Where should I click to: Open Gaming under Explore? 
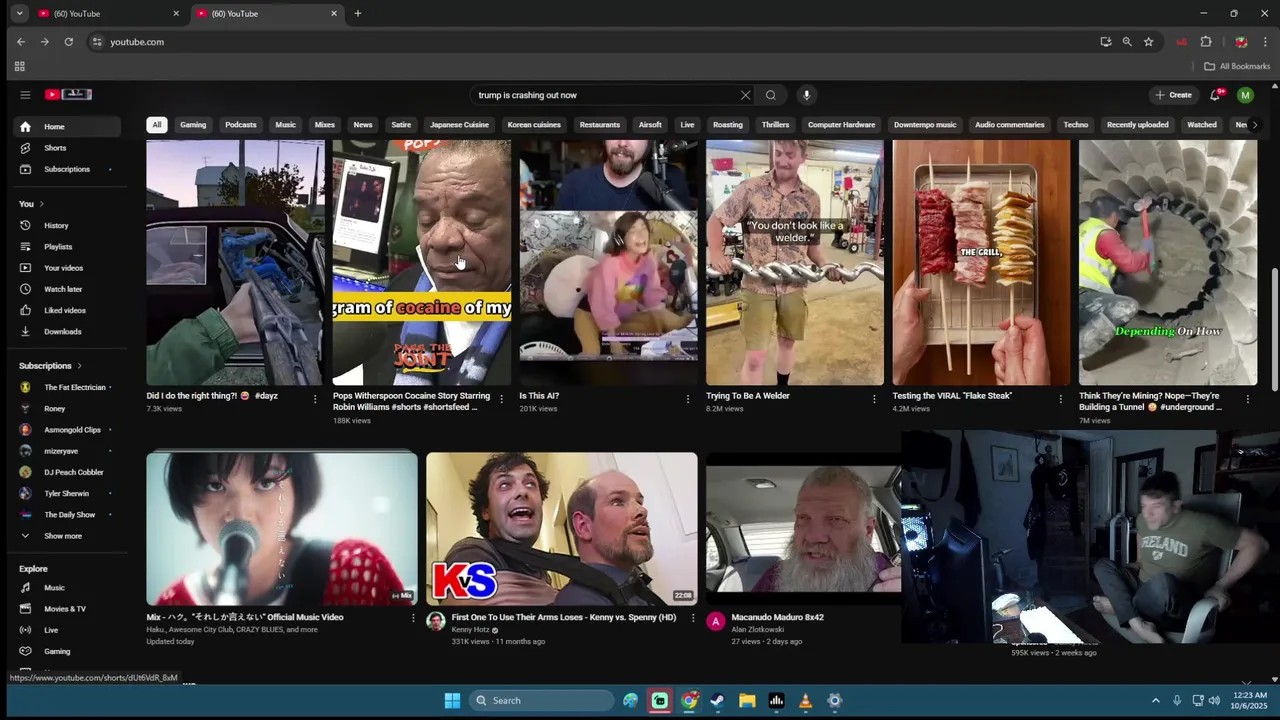tap(66, 651)
